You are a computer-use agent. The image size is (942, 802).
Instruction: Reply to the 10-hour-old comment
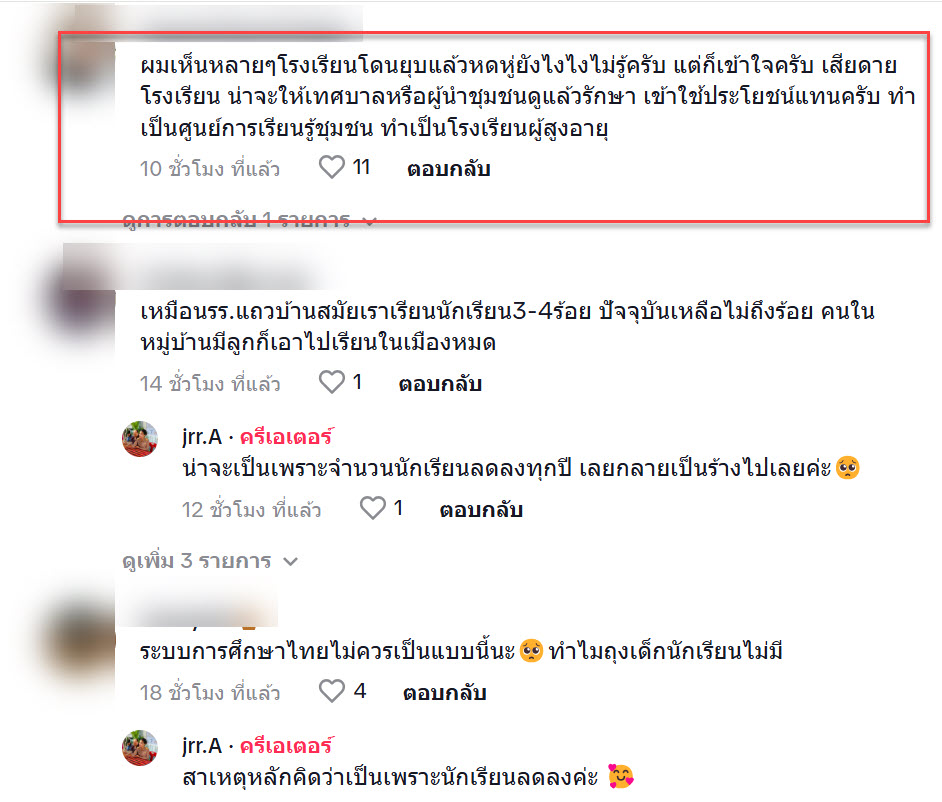point(449,169)
